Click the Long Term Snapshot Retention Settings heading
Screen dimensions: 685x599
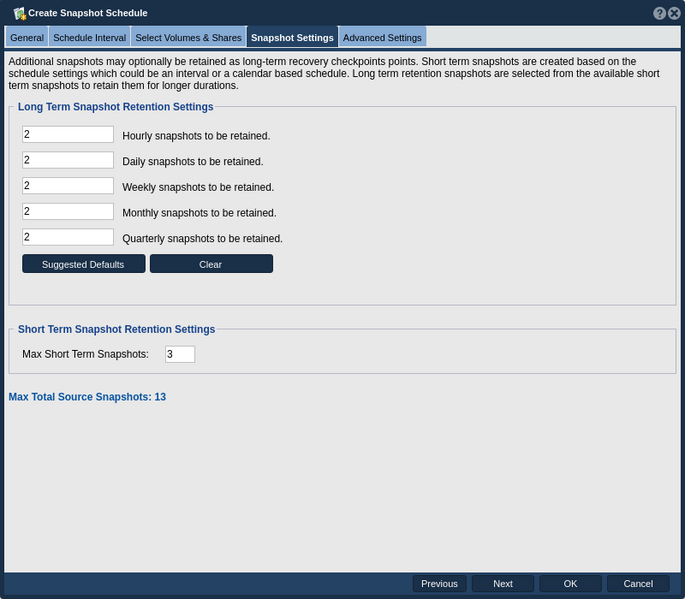click(115, 107)
